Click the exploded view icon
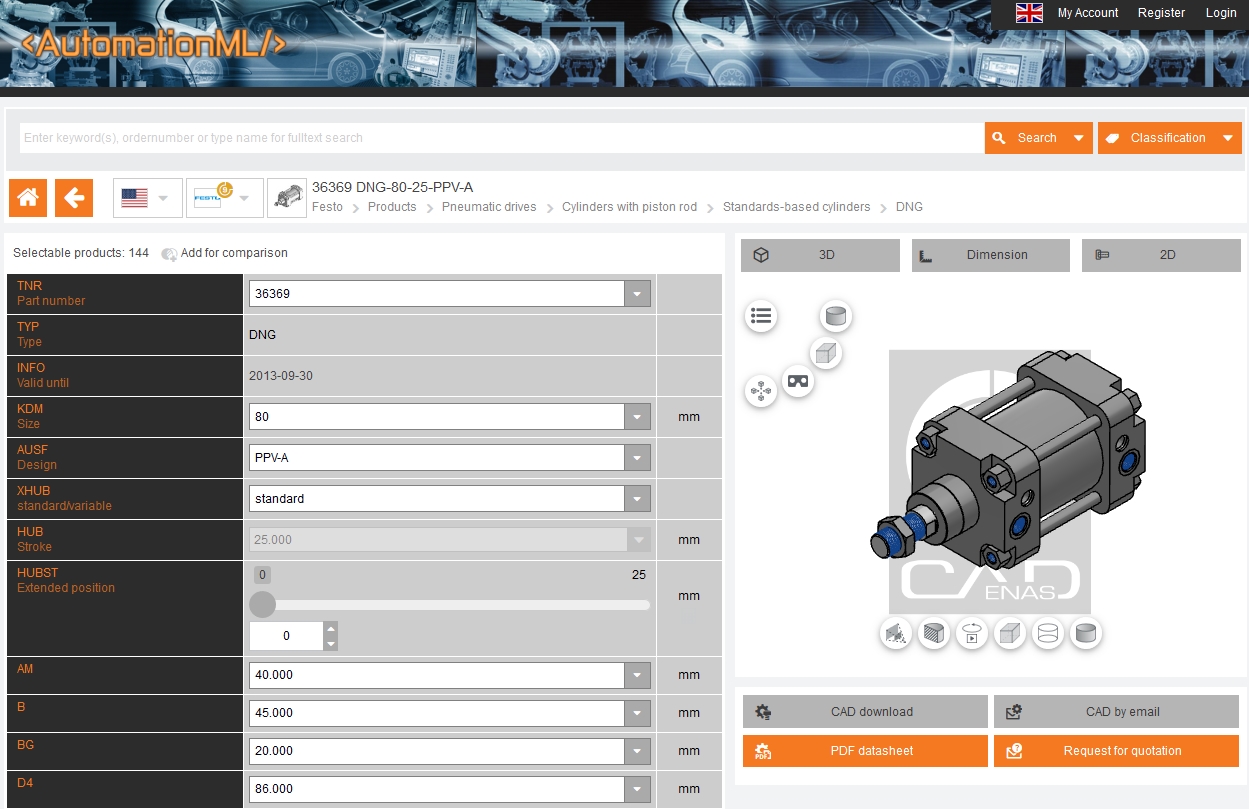The image size is (1249, 809). point(761,390)
